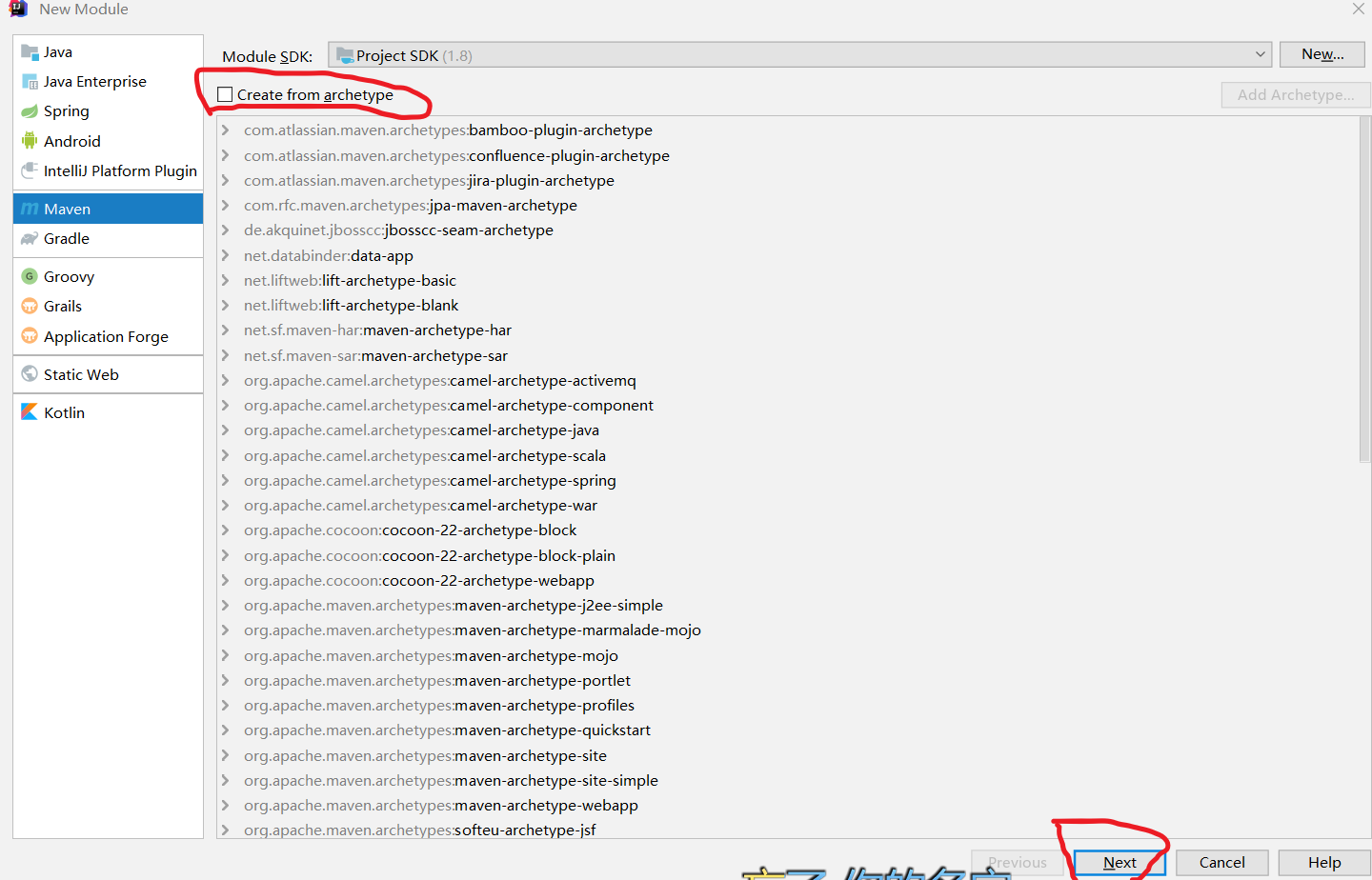This screenshot has height=880, width=1372.
Task: Expand jbosscc-seam-archetype entry
Action: click(x=226, y=230)
